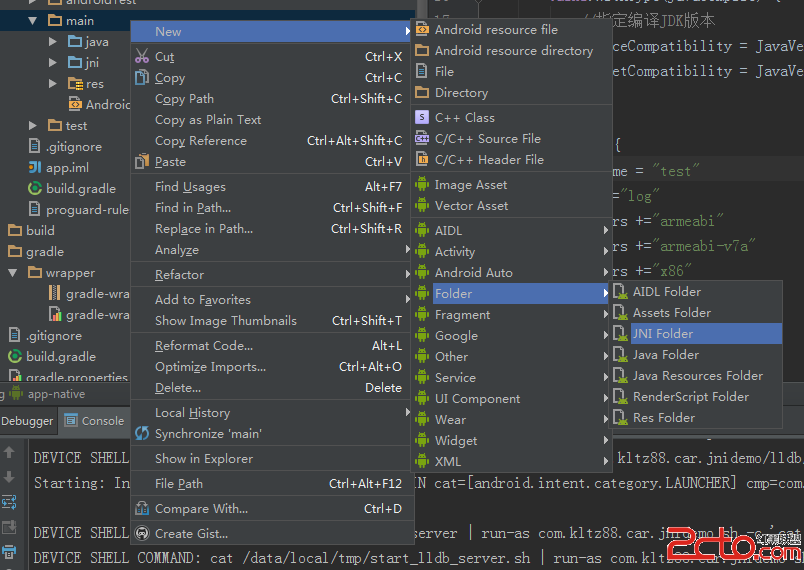Click the print icon in console sidebar
The image size is (804, 570).
coord(9,552)
